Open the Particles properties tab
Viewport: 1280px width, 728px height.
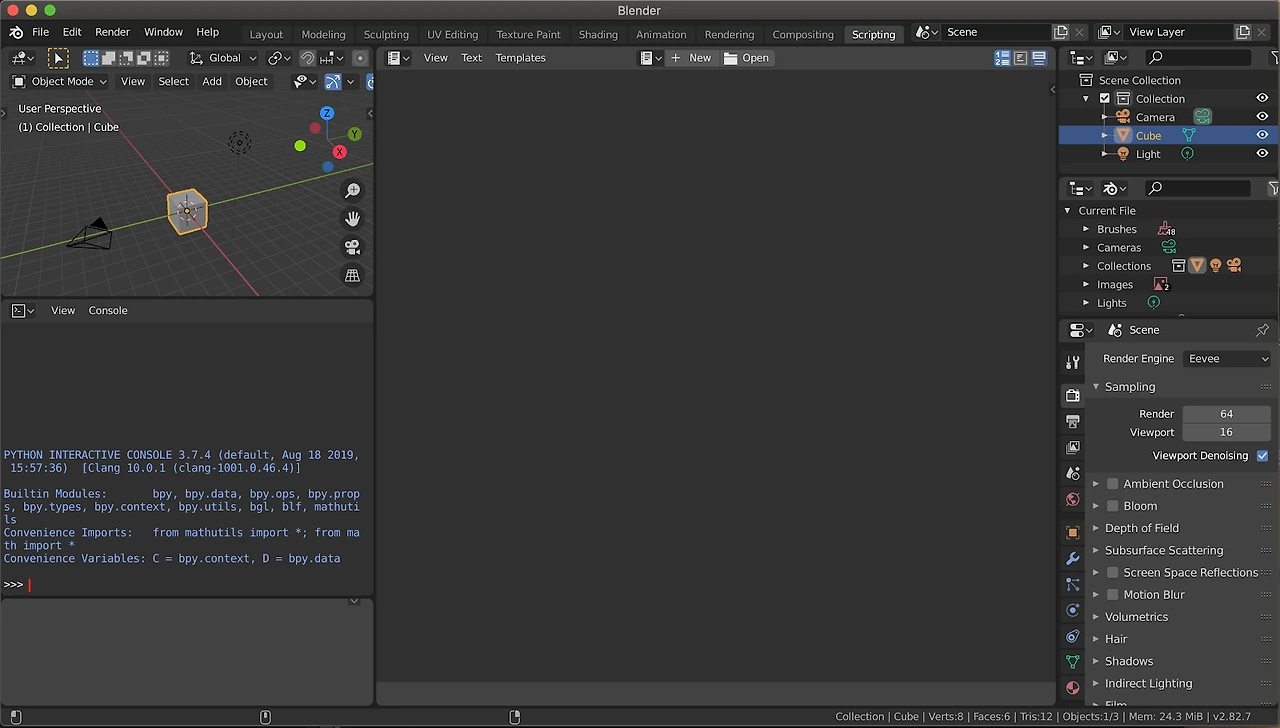pyautogui.click(x=1073, y=584)
